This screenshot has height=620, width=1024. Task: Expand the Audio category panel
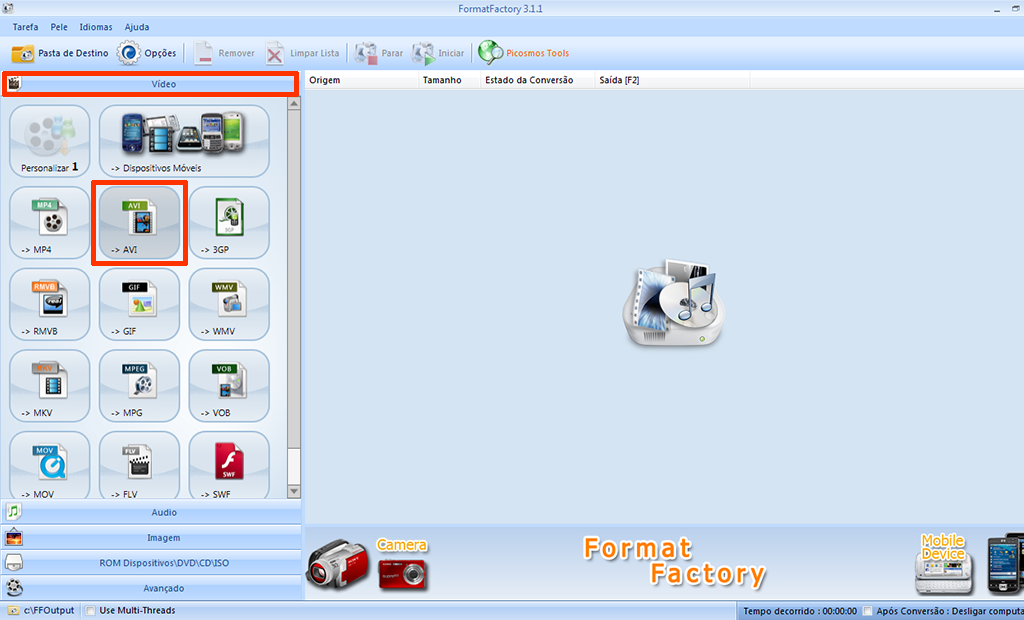(151, 512)
